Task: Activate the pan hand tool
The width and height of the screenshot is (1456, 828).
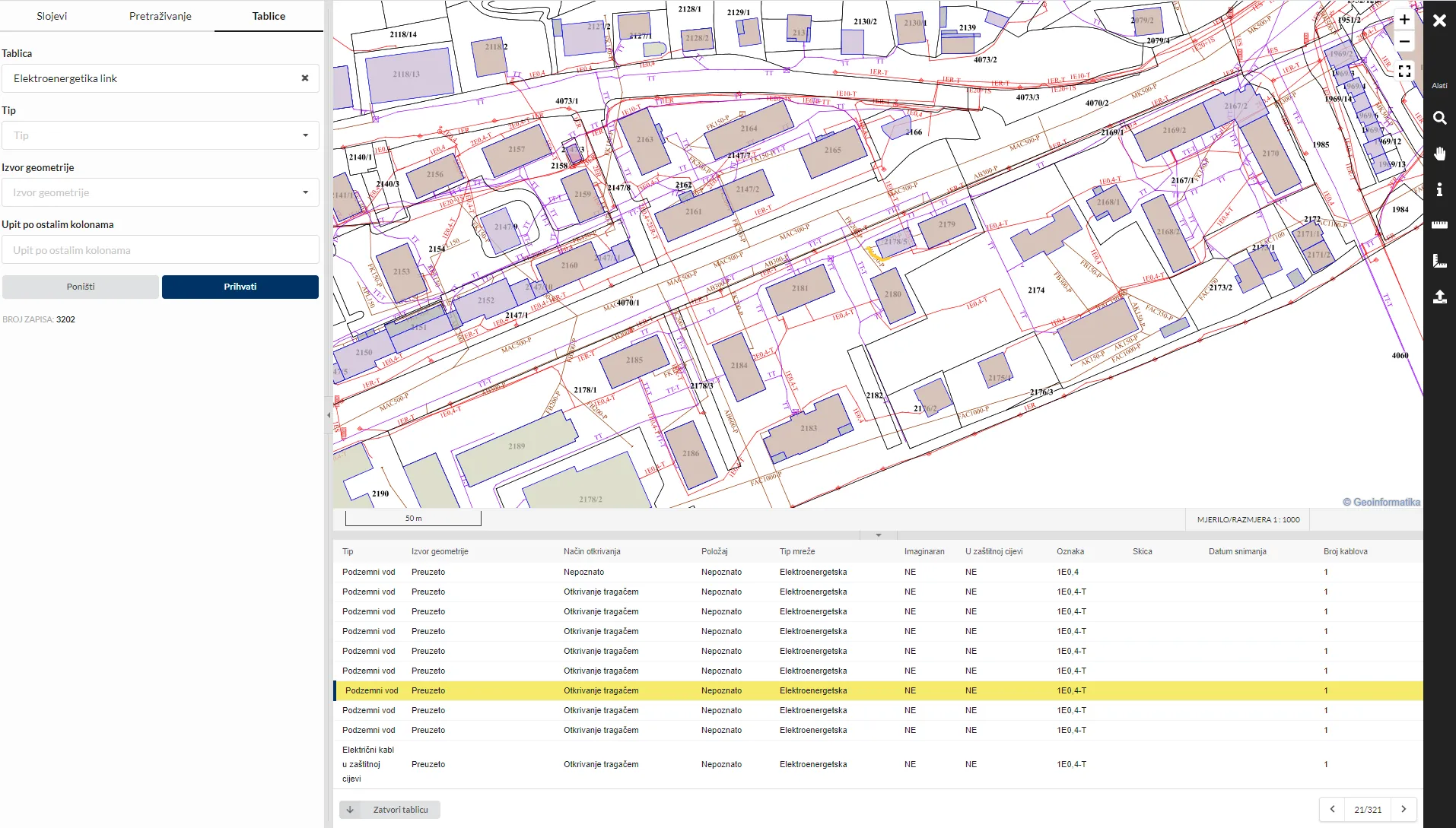Action: [x=1439, y=154]
